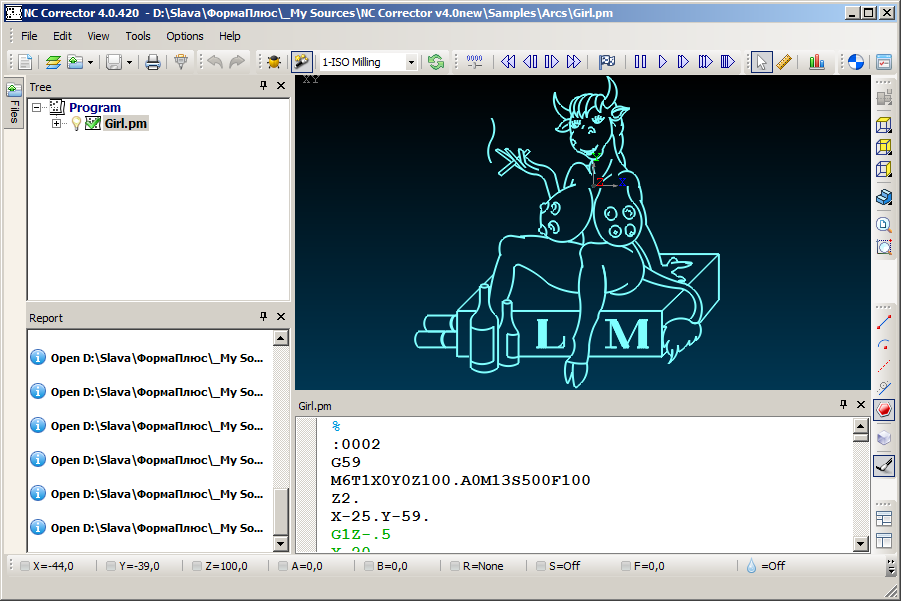Click the floppy disk save icon
The height and width of the screenshot is (601, 901).
[114, 61]
